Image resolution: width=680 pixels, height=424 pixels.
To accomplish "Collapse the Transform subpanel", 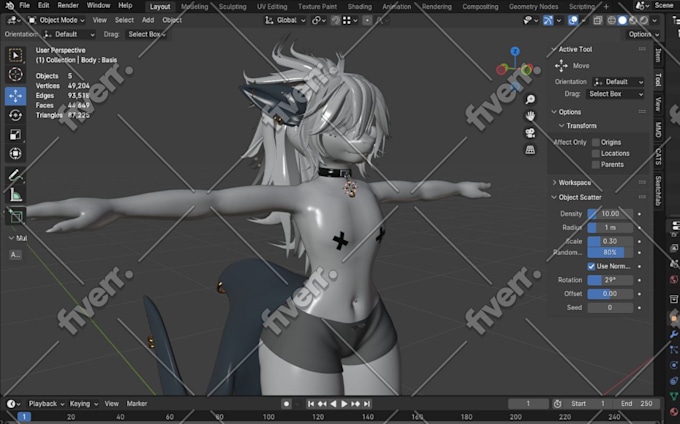I will 581,126.
